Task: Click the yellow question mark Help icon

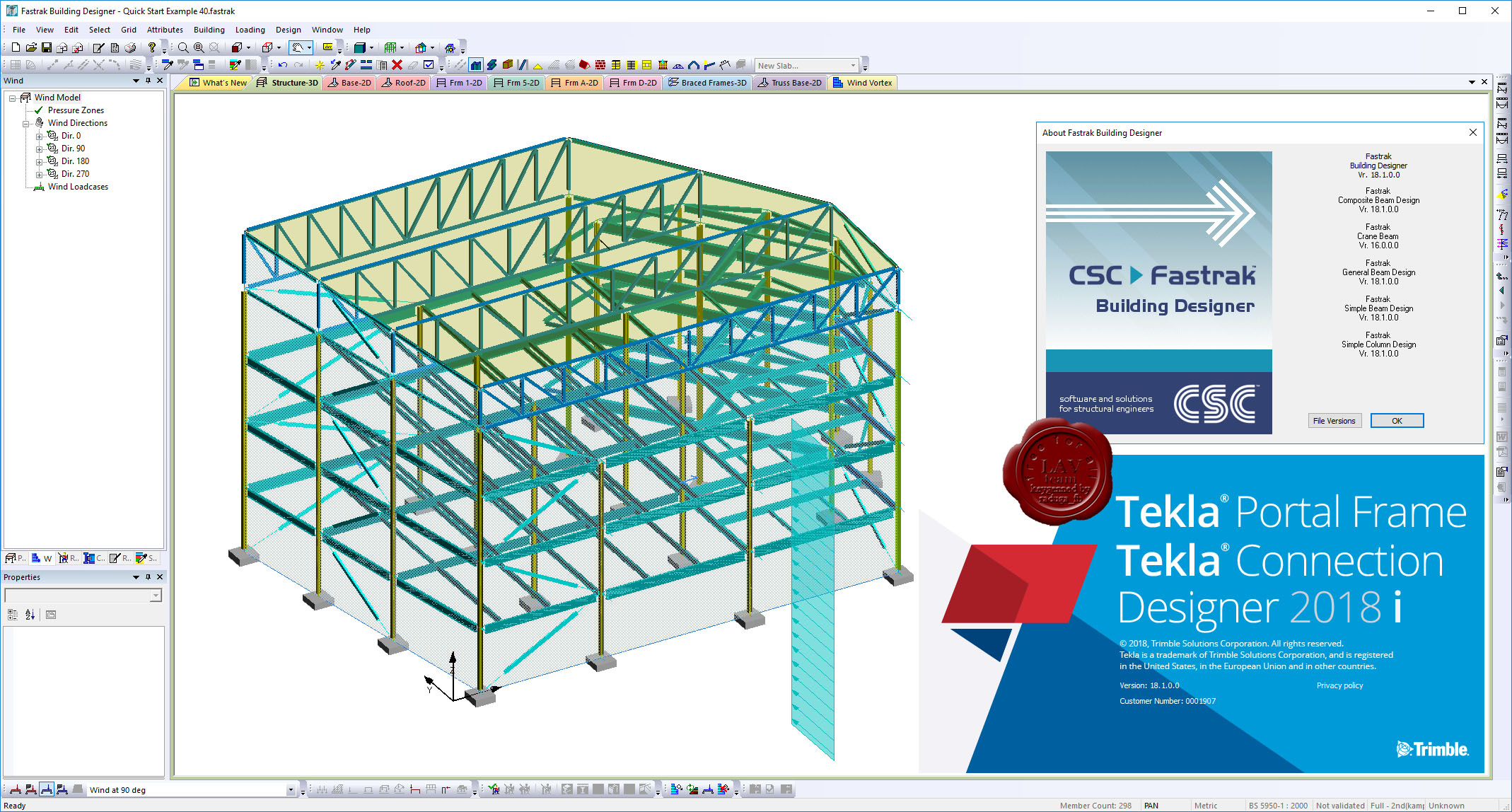Action: coord(151,47)
